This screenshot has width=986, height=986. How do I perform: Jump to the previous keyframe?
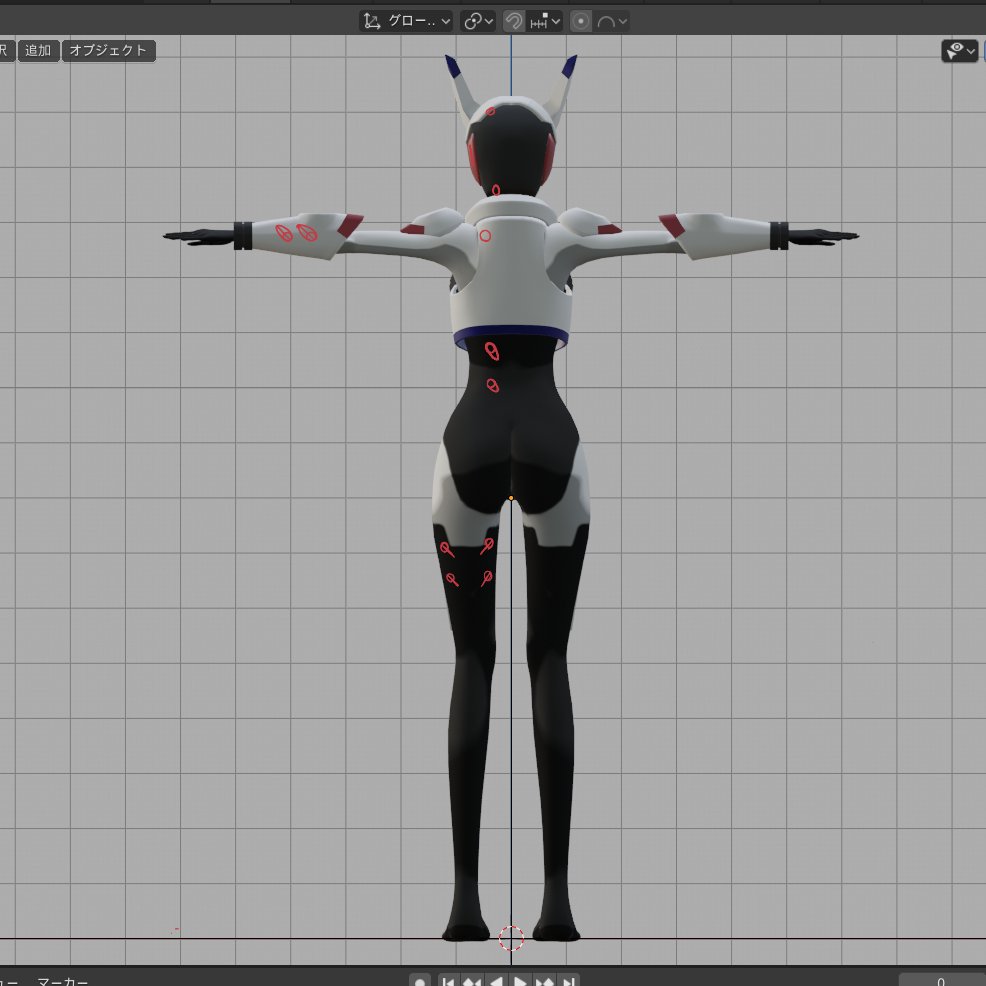click(472, 980)
